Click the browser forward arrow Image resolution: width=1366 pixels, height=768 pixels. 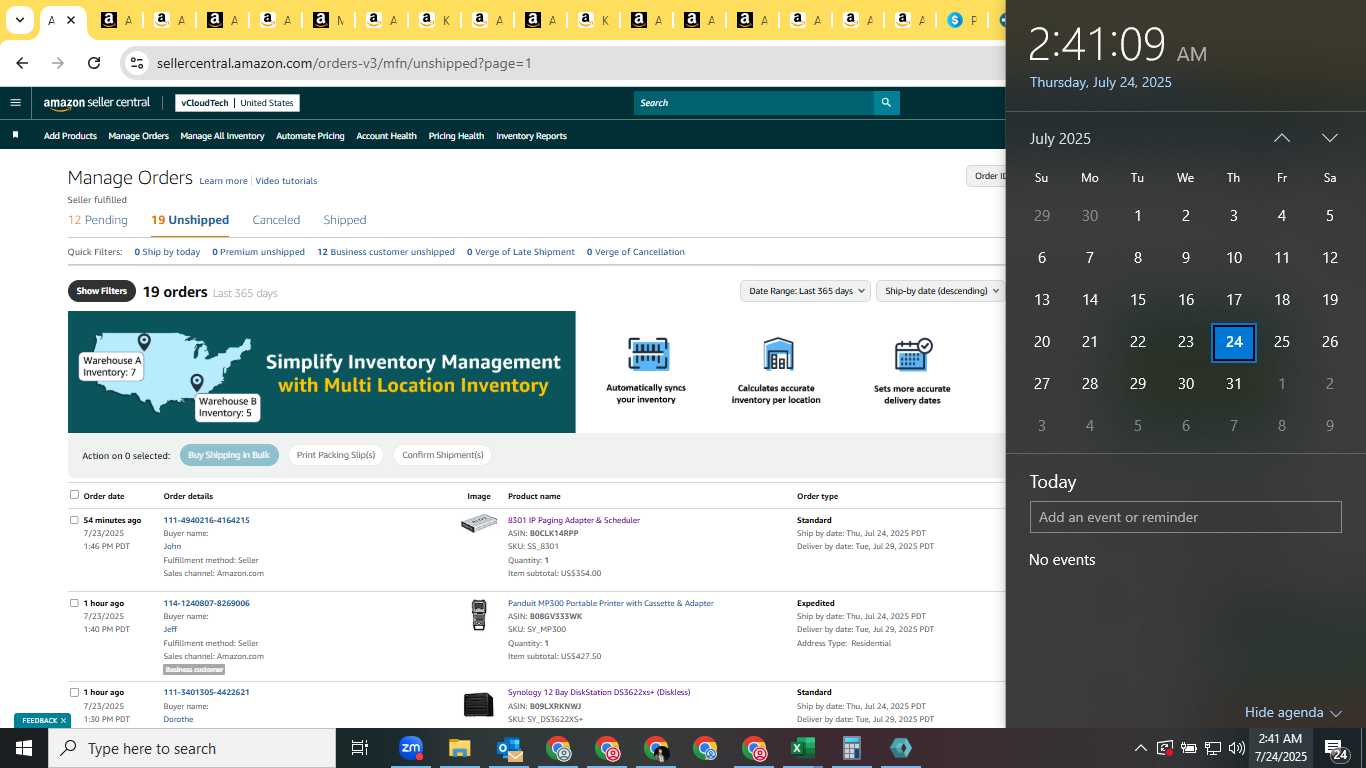click(58, 63)
